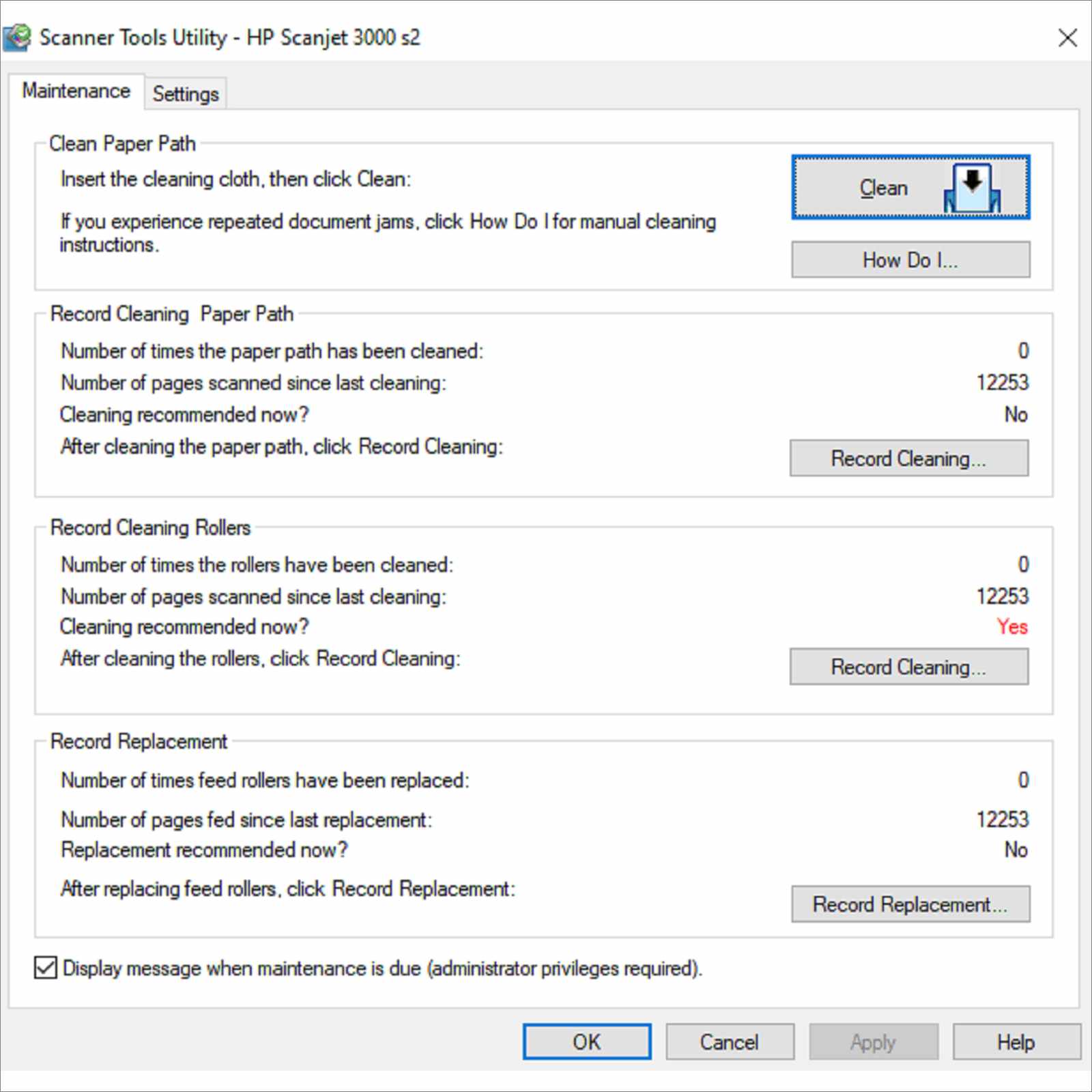Close the Scanner Tools Utility window
The image size is (1092, 1092).
(1067, 38)
